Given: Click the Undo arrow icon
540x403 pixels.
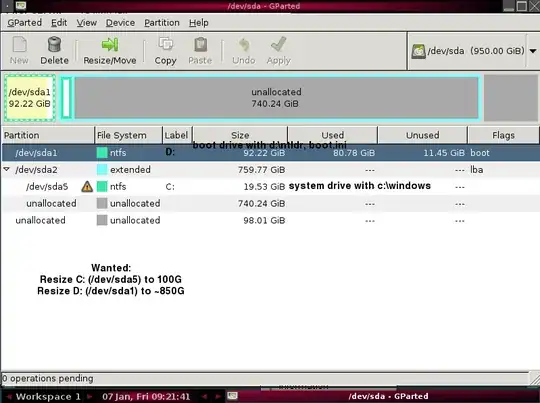Looking at the screenshot, I should (244, 44).
